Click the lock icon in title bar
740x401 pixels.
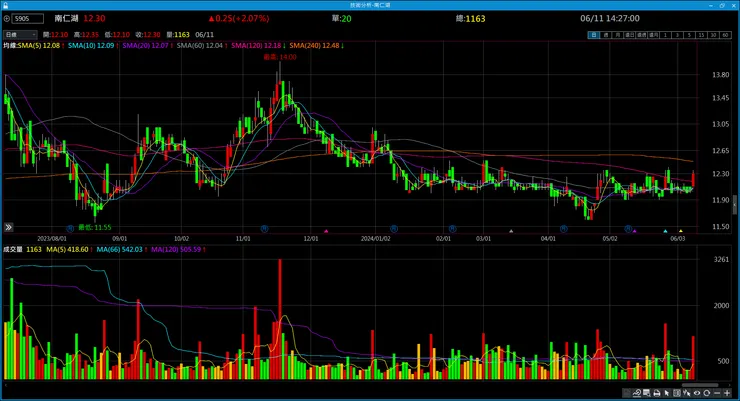coord(5,5)
